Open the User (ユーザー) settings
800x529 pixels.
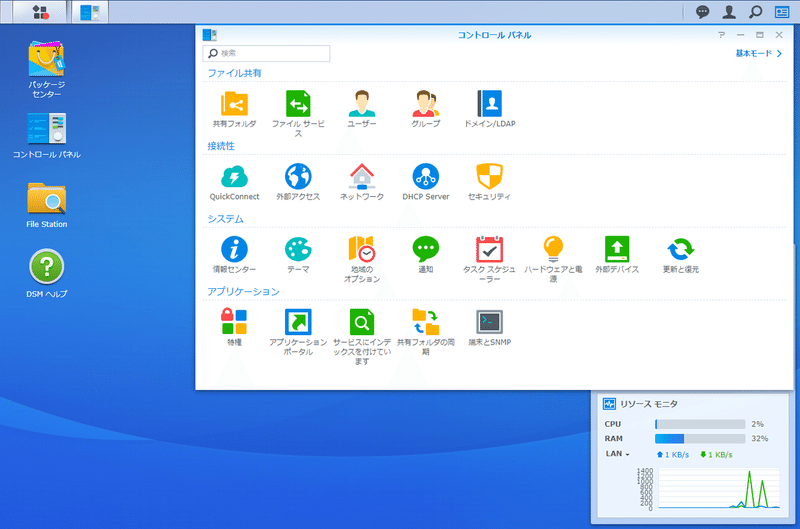click(362, 104)
